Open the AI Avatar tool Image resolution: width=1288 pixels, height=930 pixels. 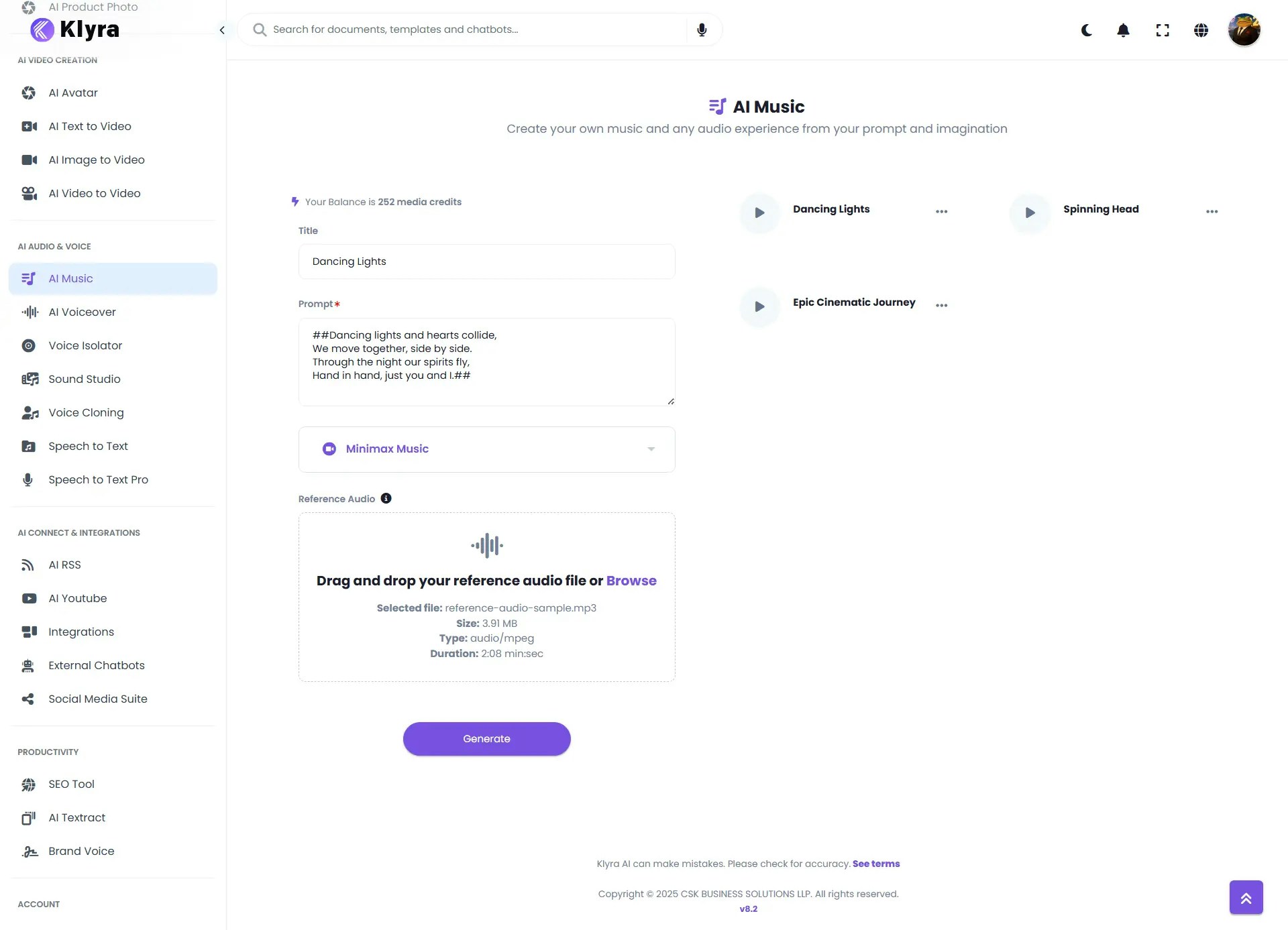tap(74, 93)
